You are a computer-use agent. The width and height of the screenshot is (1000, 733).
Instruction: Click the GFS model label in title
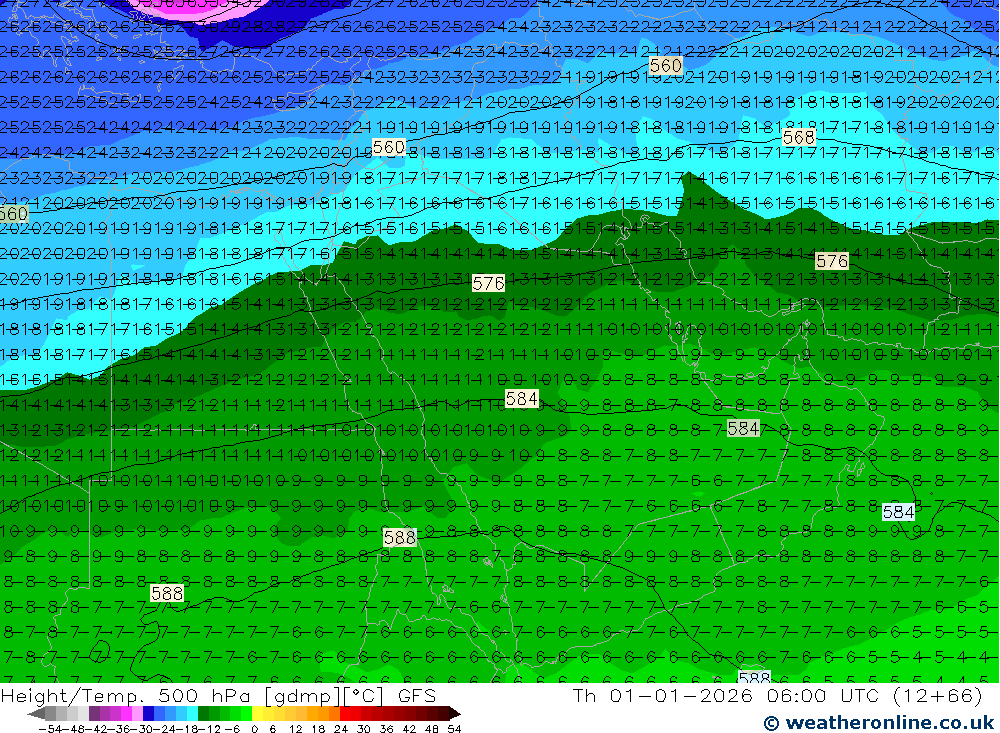[x=417, y=695]
